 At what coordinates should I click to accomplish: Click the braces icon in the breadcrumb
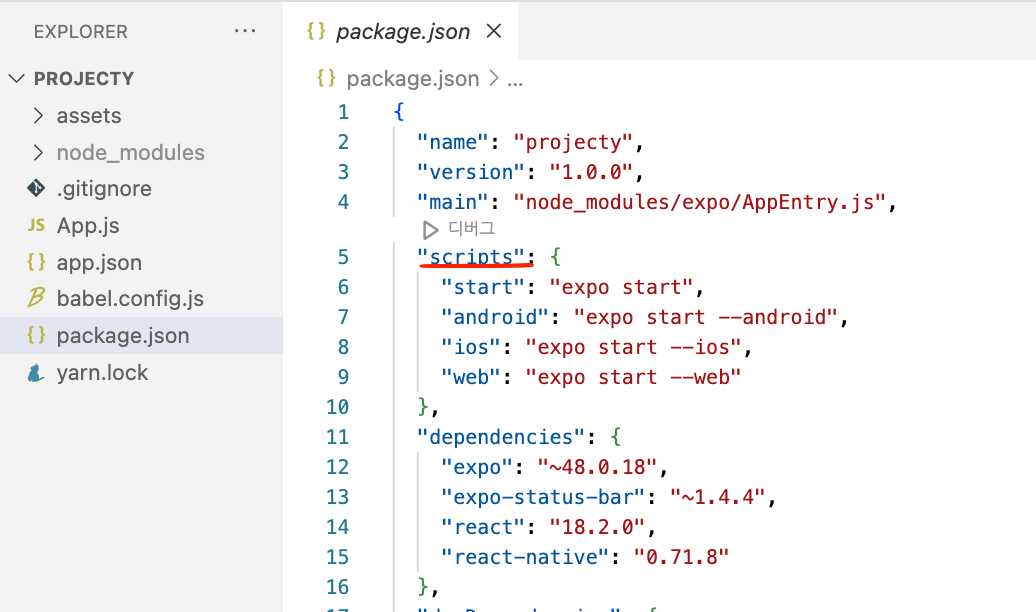(x=326, y=78)
